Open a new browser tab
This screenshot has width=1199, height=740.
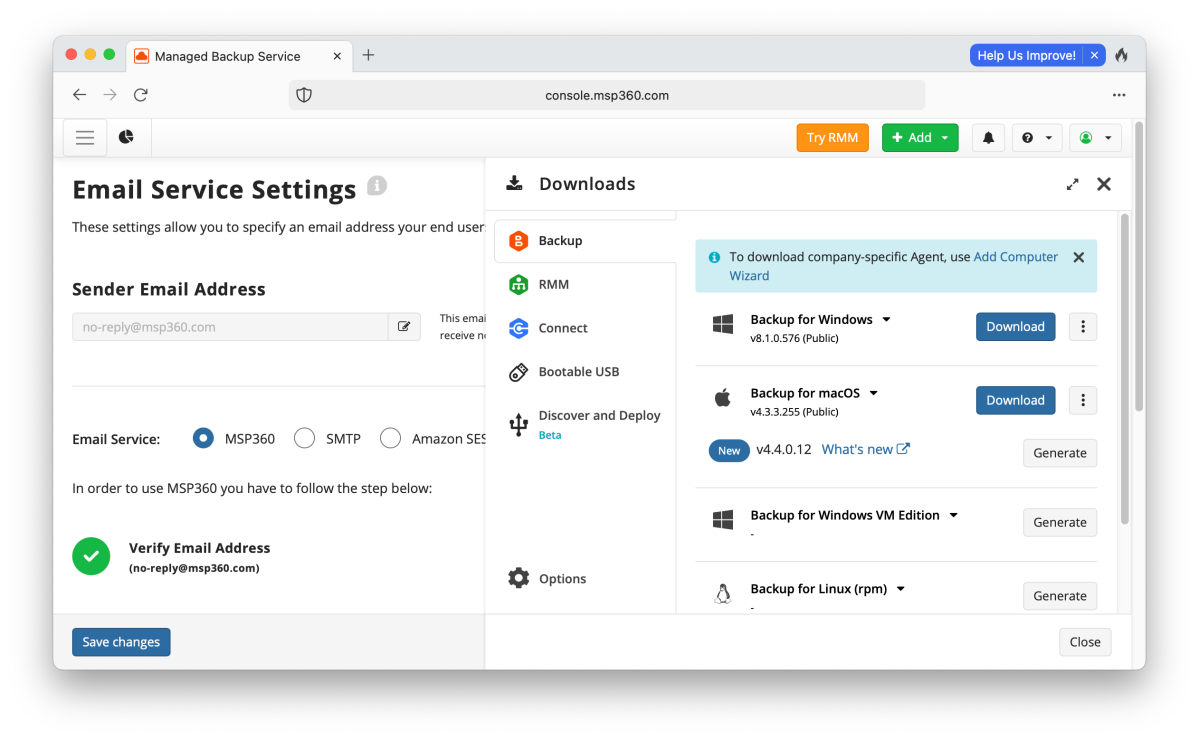368,55
